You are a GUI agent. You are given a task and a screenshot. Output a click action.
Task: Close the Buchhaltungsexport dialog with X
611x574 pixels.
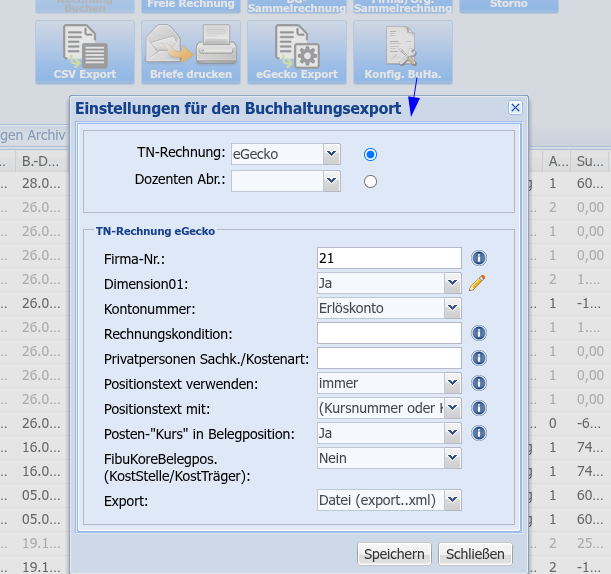tap(515, 108)
